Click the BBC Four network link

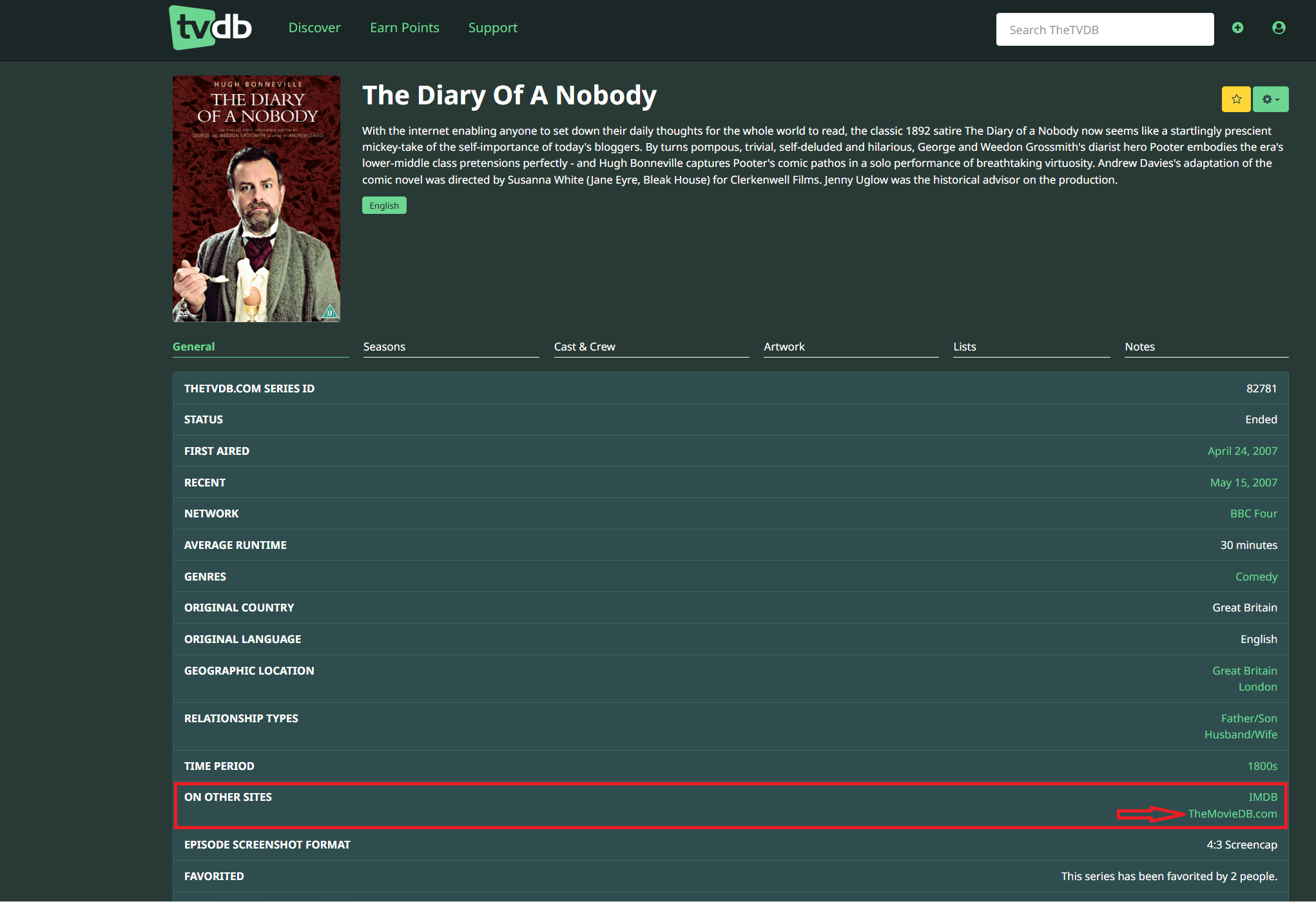[1253, 513]
